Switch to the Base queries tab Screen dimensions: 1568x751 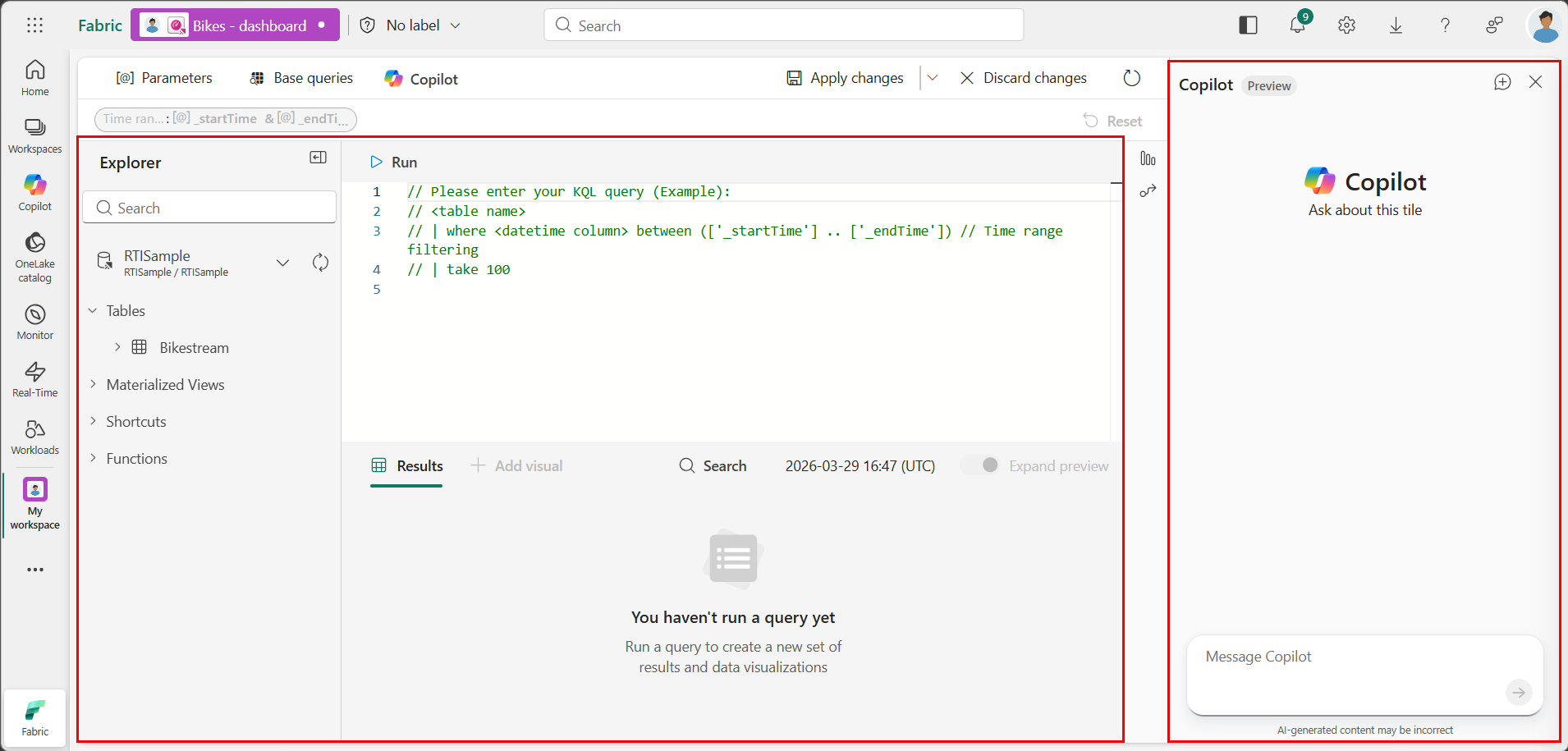click(x=300, y=77)
